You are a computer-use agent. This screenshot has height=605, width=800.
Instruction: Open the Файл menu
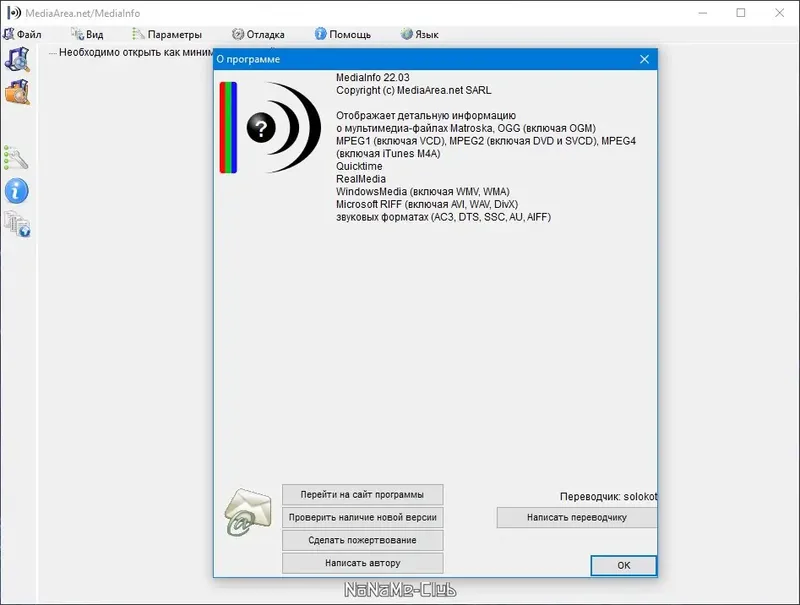coord(22,34)
